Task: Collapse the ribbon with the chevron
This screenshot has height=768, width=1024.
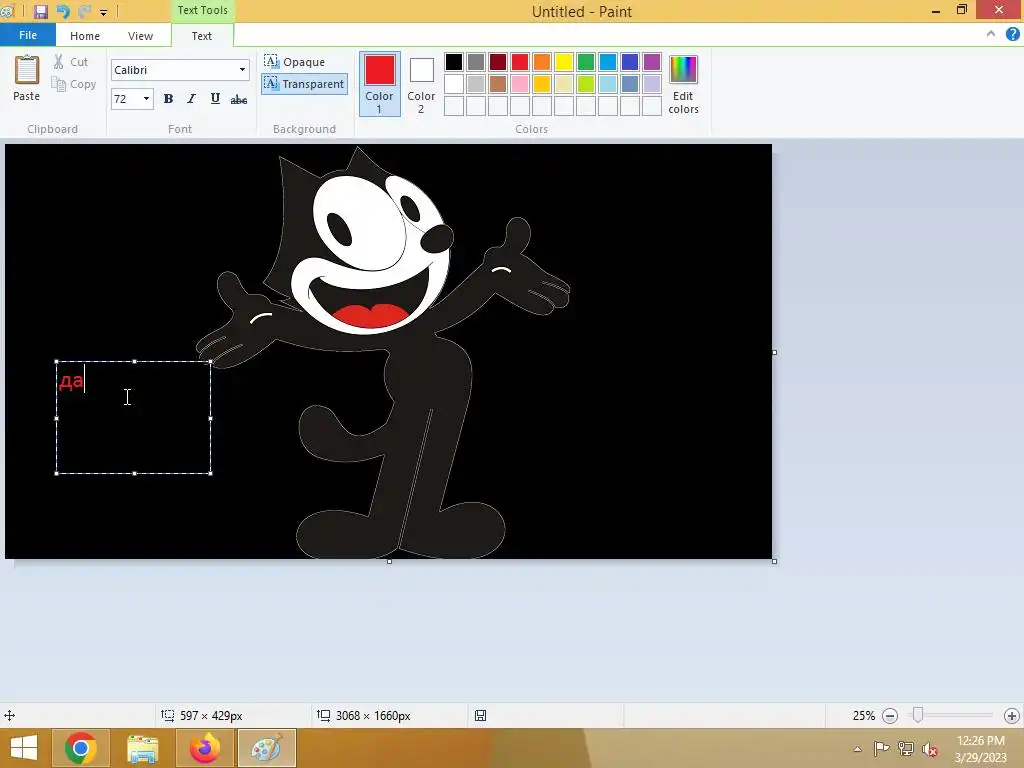Action: click(991, 34)
